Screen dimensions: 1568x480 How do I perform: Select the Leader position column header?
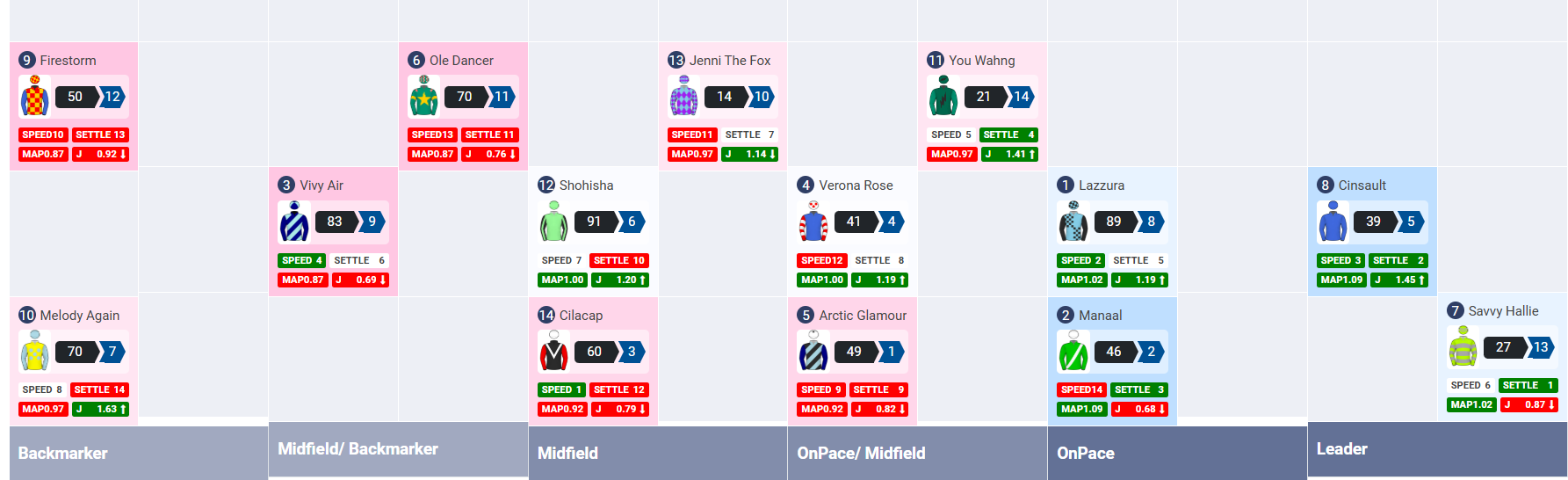coord(1341,448)
